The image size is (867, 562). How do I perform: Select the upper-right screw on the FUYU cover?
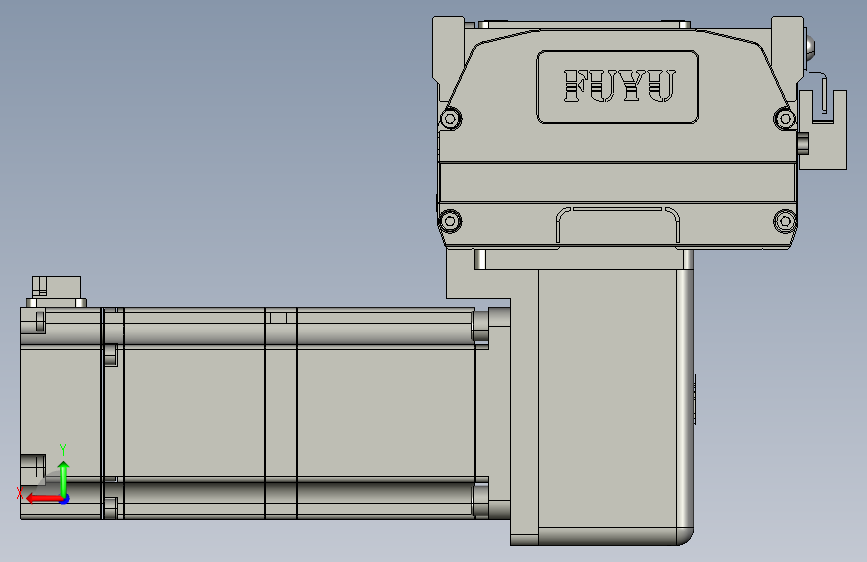[x=785, y=118]
